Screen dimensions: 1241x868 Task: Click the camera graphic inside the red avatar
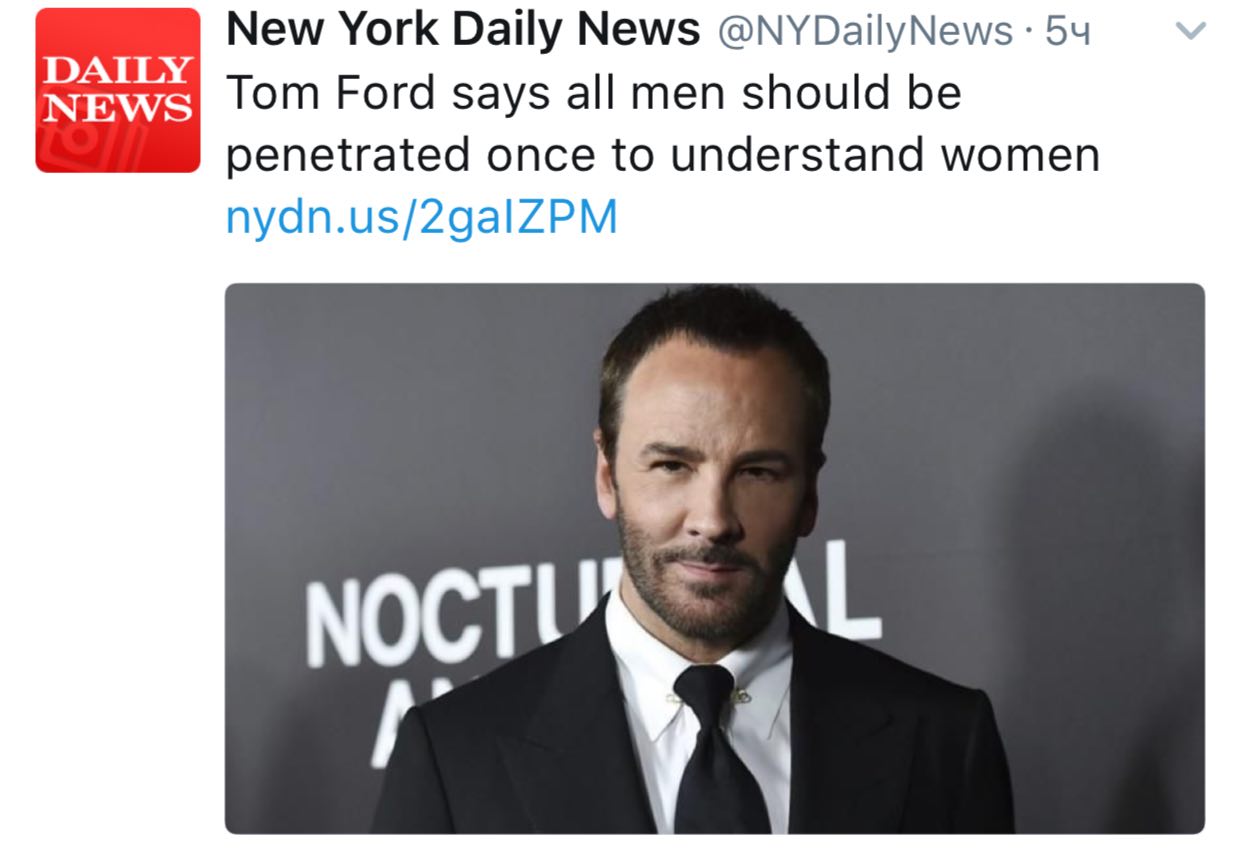73,146
